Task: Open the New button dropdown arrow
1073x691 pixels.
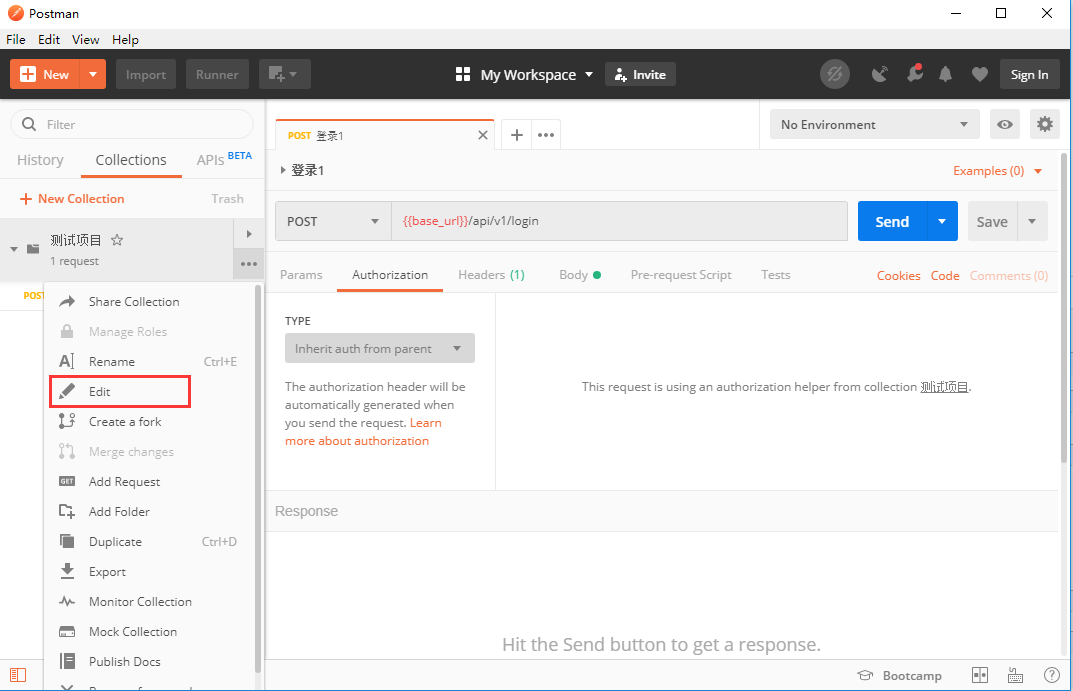Action: pos(93,75)
